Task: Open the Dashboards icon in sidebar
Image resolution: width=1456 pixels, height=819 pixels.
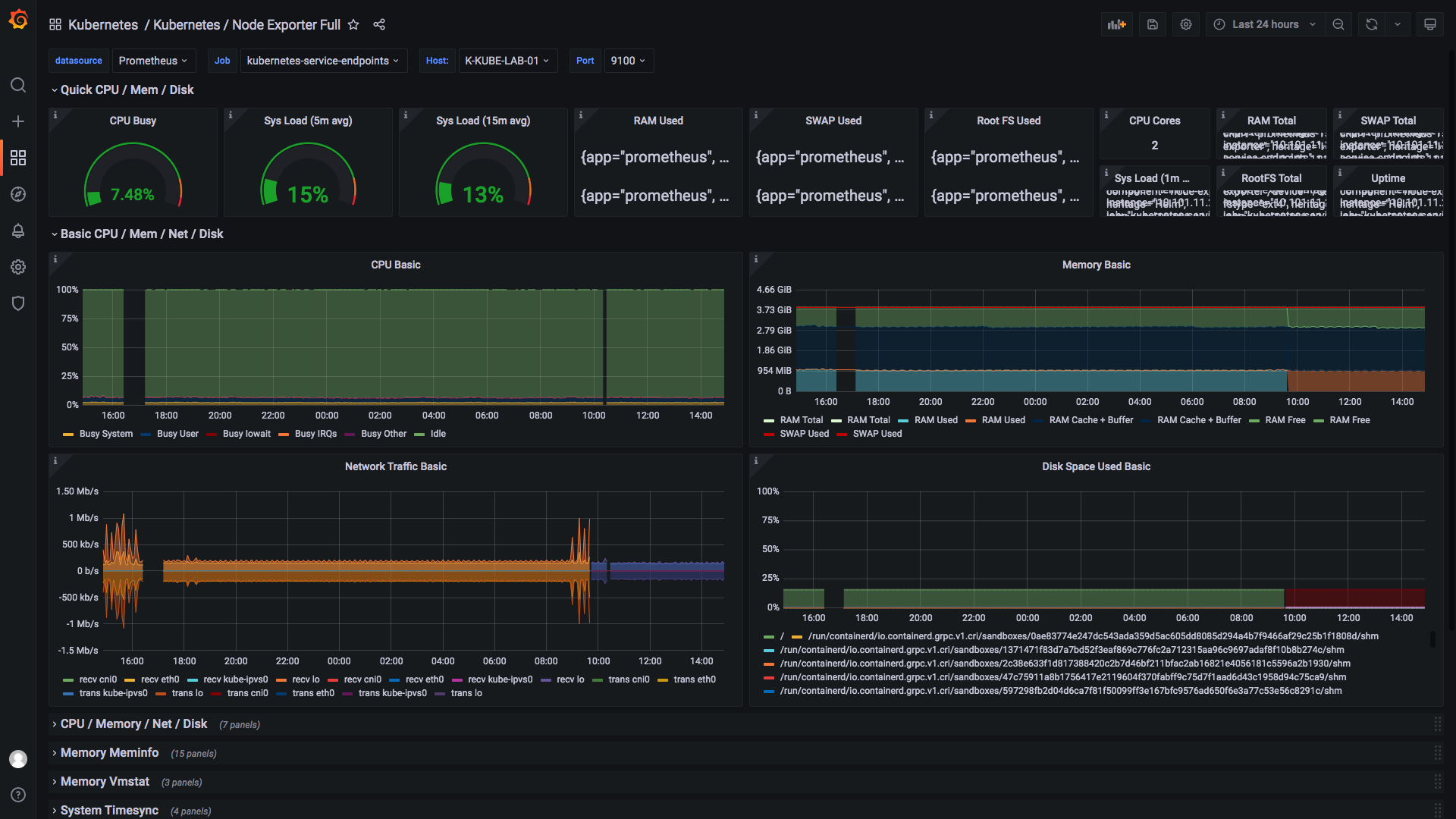Action: (x=18, y=158)
